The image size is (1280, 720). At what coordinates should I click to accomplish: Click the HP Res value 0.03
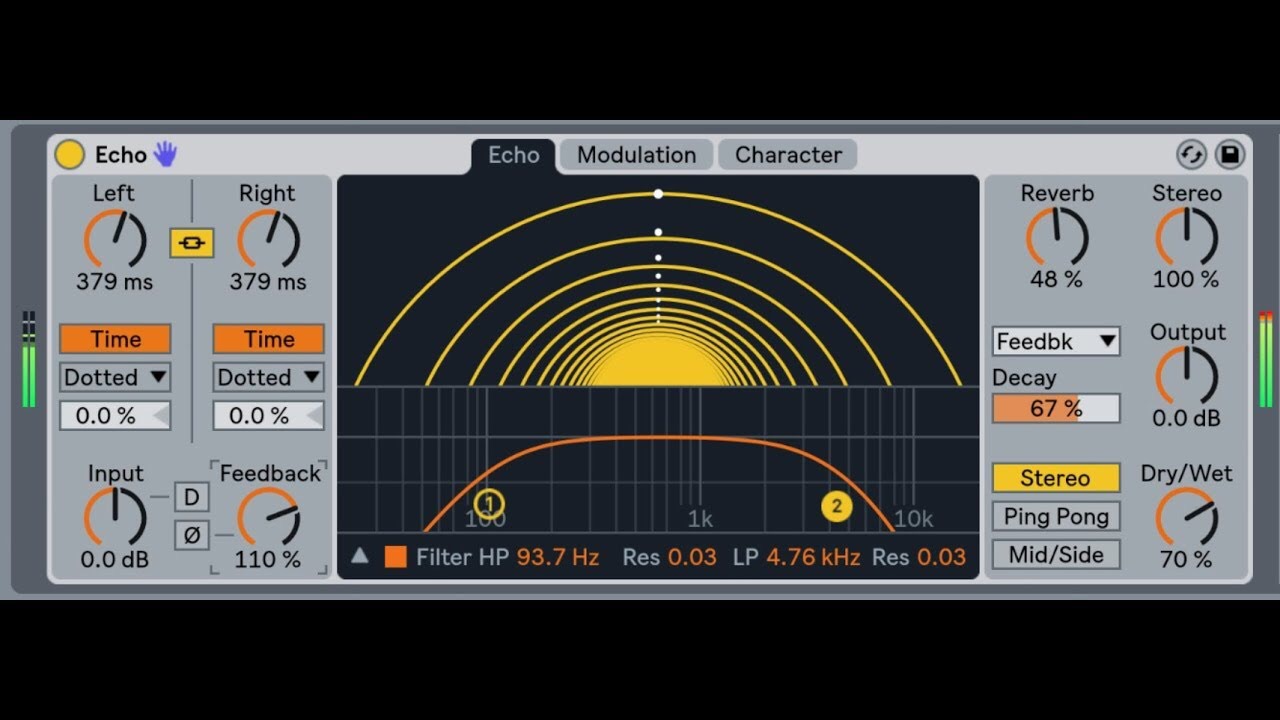click(692, 557)
